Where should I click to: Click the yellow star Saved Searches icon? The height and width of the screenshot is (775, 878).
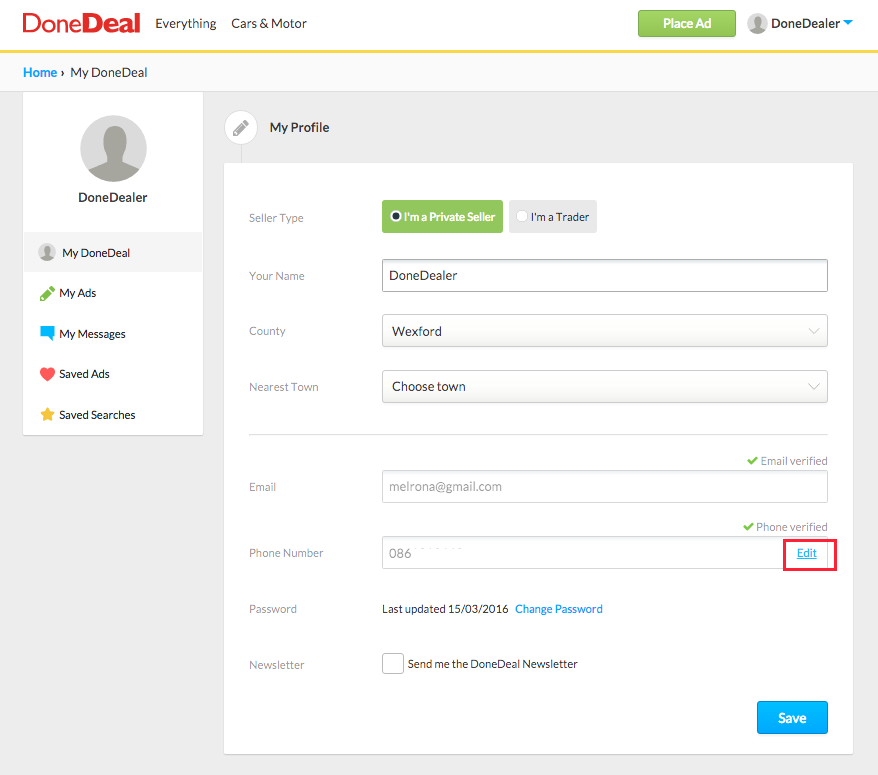[47, 414]
